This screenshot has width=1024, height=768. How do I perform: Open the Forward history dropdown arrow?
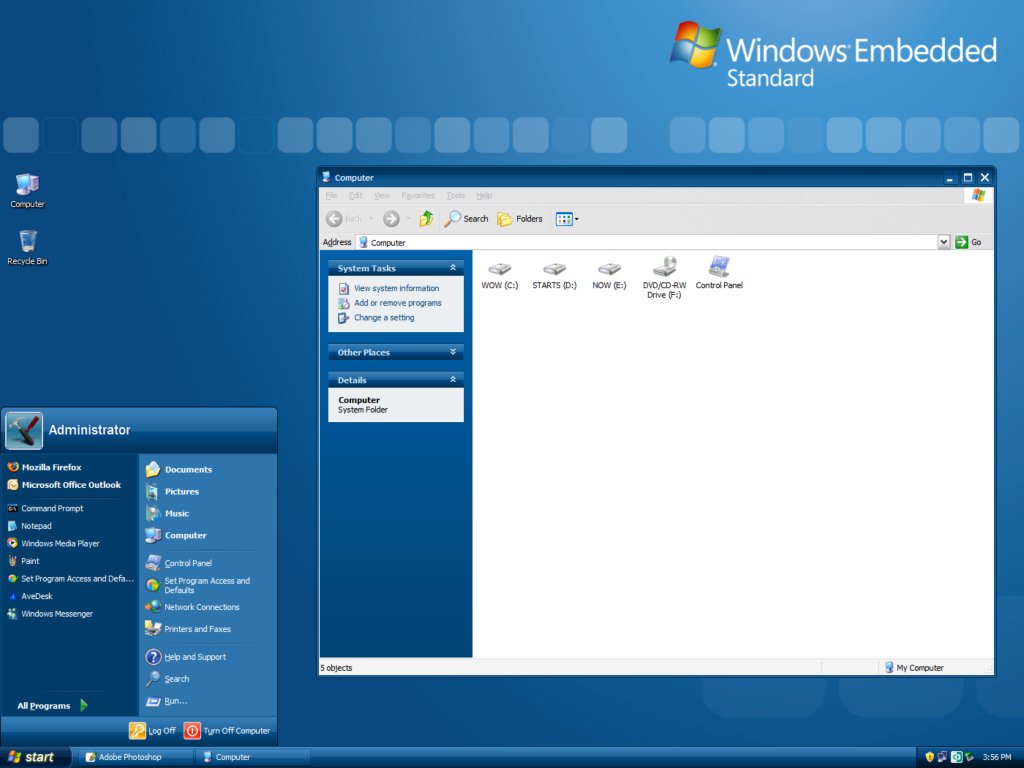[x=408, y=219]
